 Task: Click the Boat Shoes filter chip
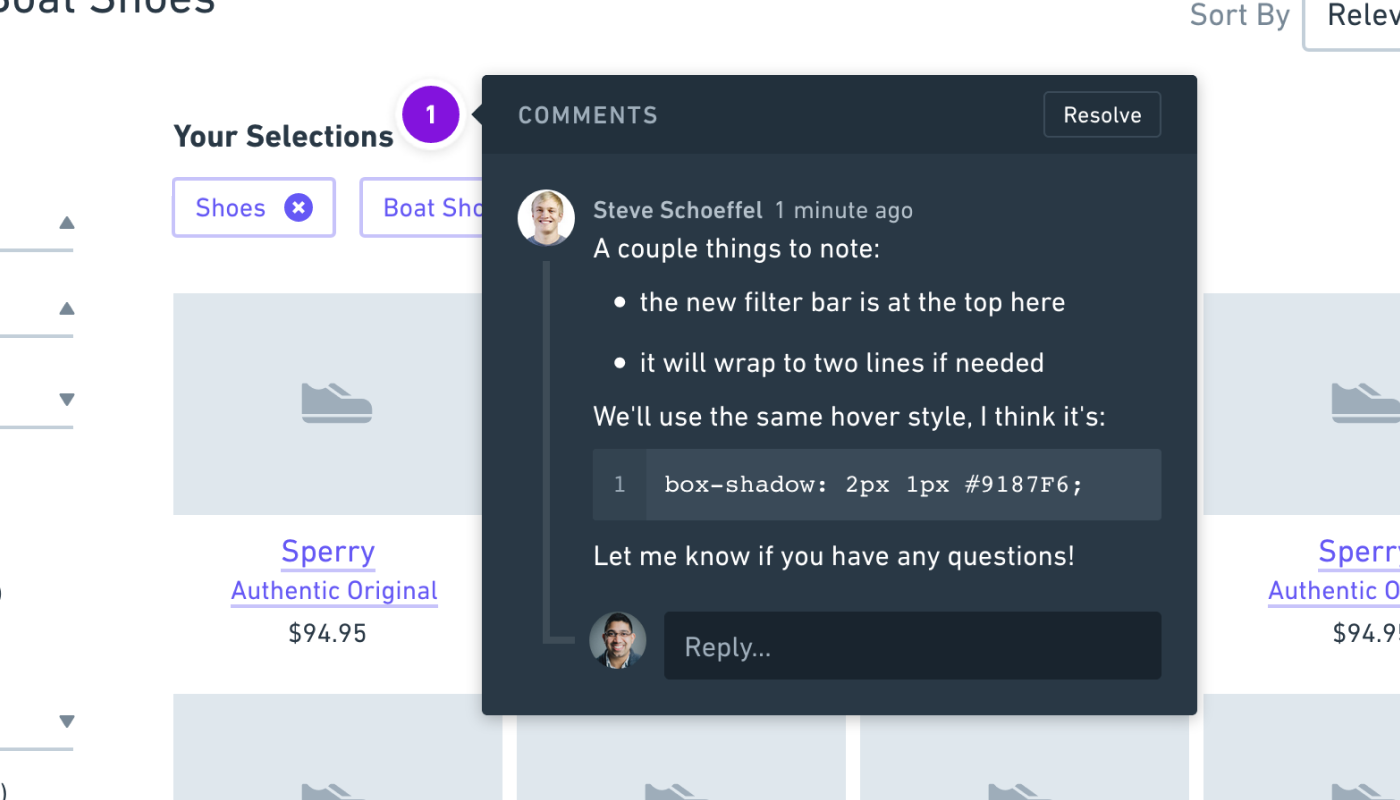coord(428,207)
